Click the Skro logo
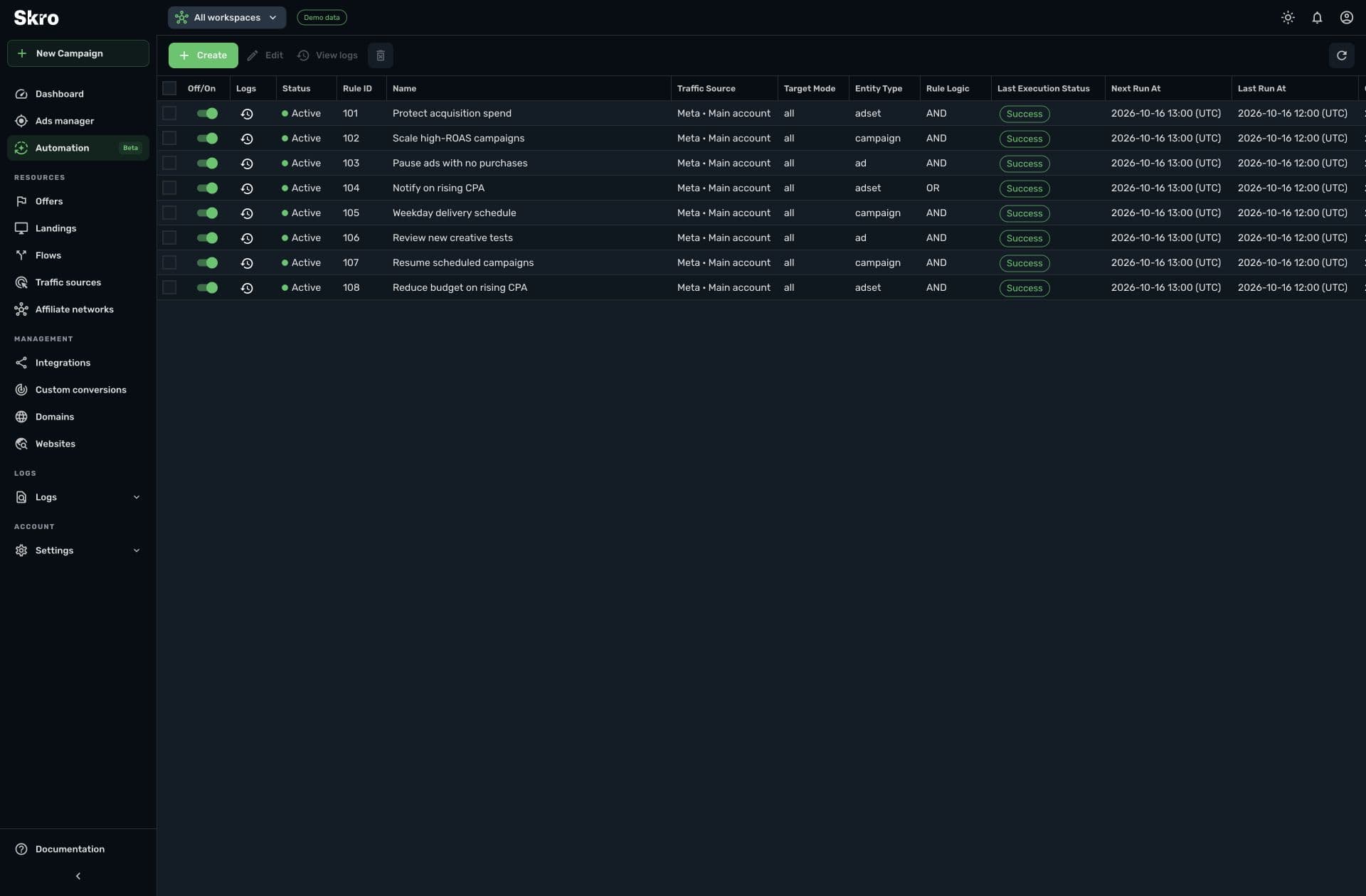1366x896 pixels. [x=36, y=18]
